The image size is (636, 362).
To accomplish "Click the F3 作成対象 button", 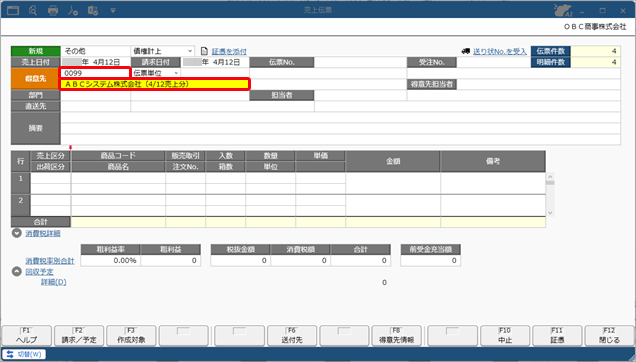I will click(131, 336).
